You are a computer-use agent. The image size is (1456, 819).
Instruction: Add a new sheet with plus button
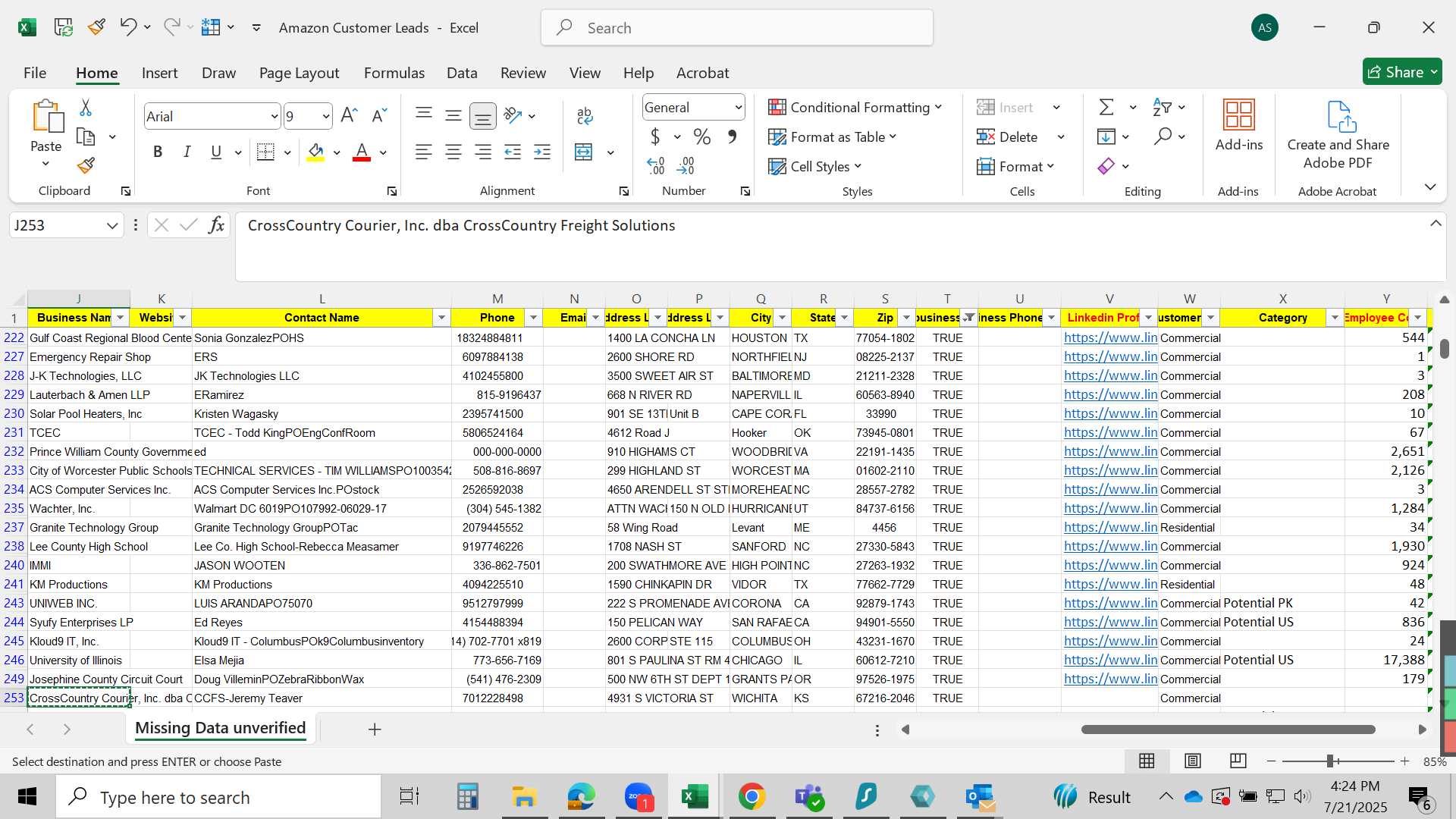point(374,729)
